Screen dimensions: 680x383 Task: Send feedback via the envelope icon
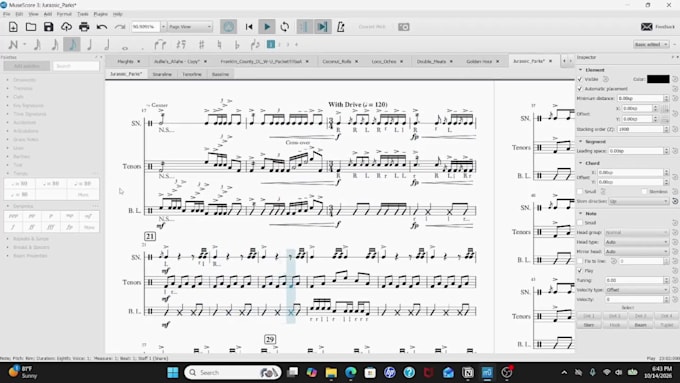point(647,27)
